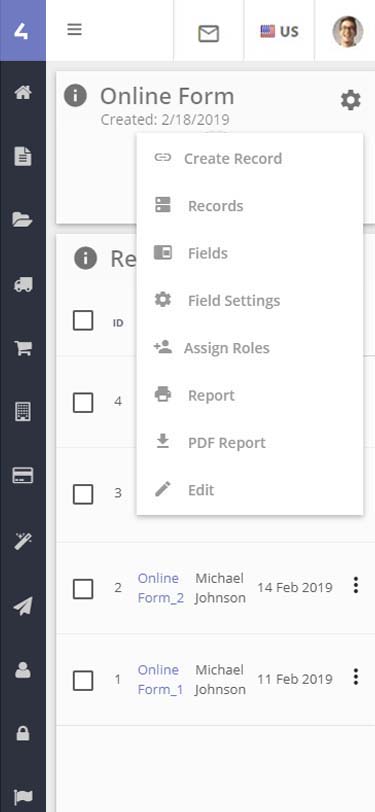Open the three-dot menu for Online Form_1
Screen dimensions: 375x812
(x=356, y=677)
